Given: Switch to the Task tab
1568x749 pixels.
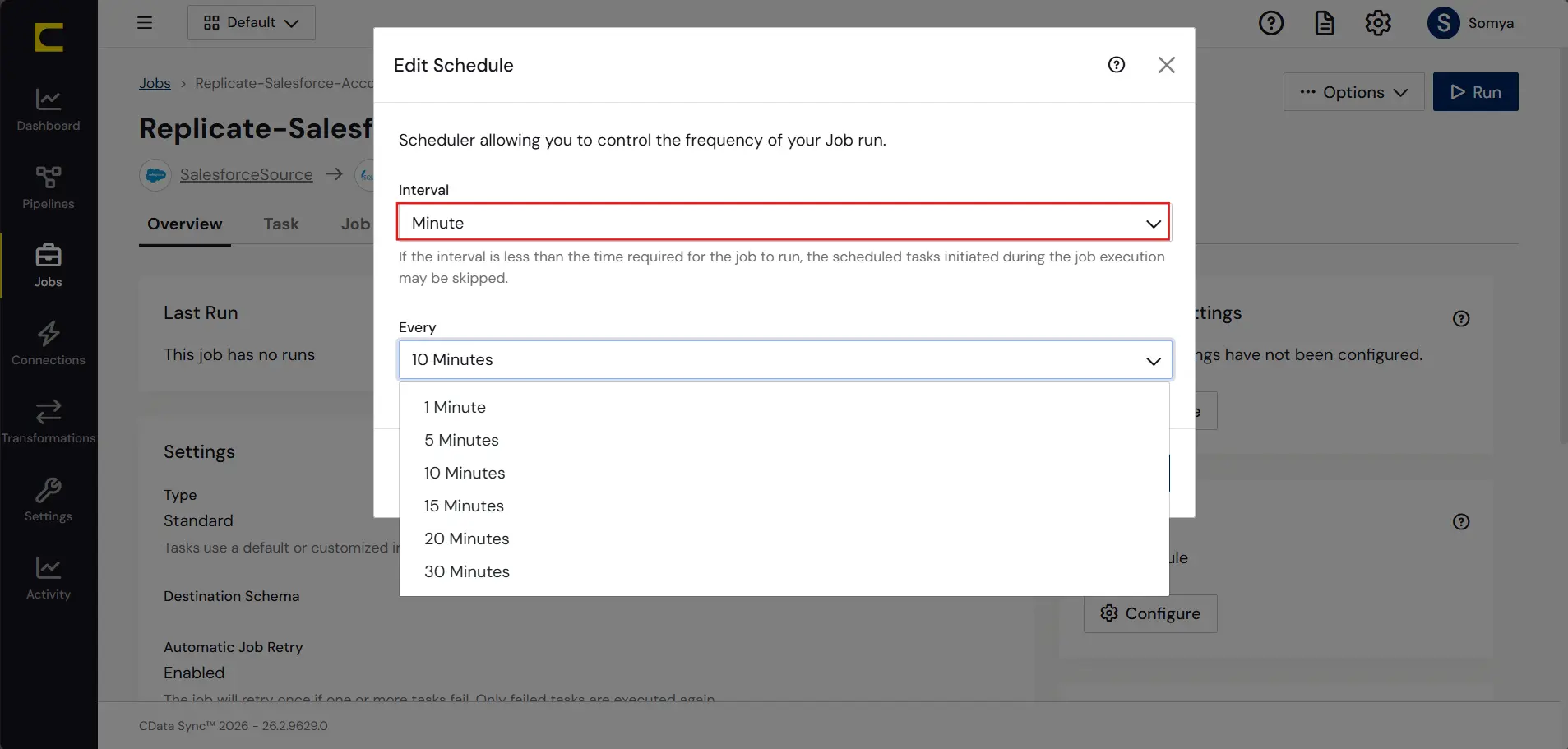Looking at the screenshot, I should click(281, 224).
